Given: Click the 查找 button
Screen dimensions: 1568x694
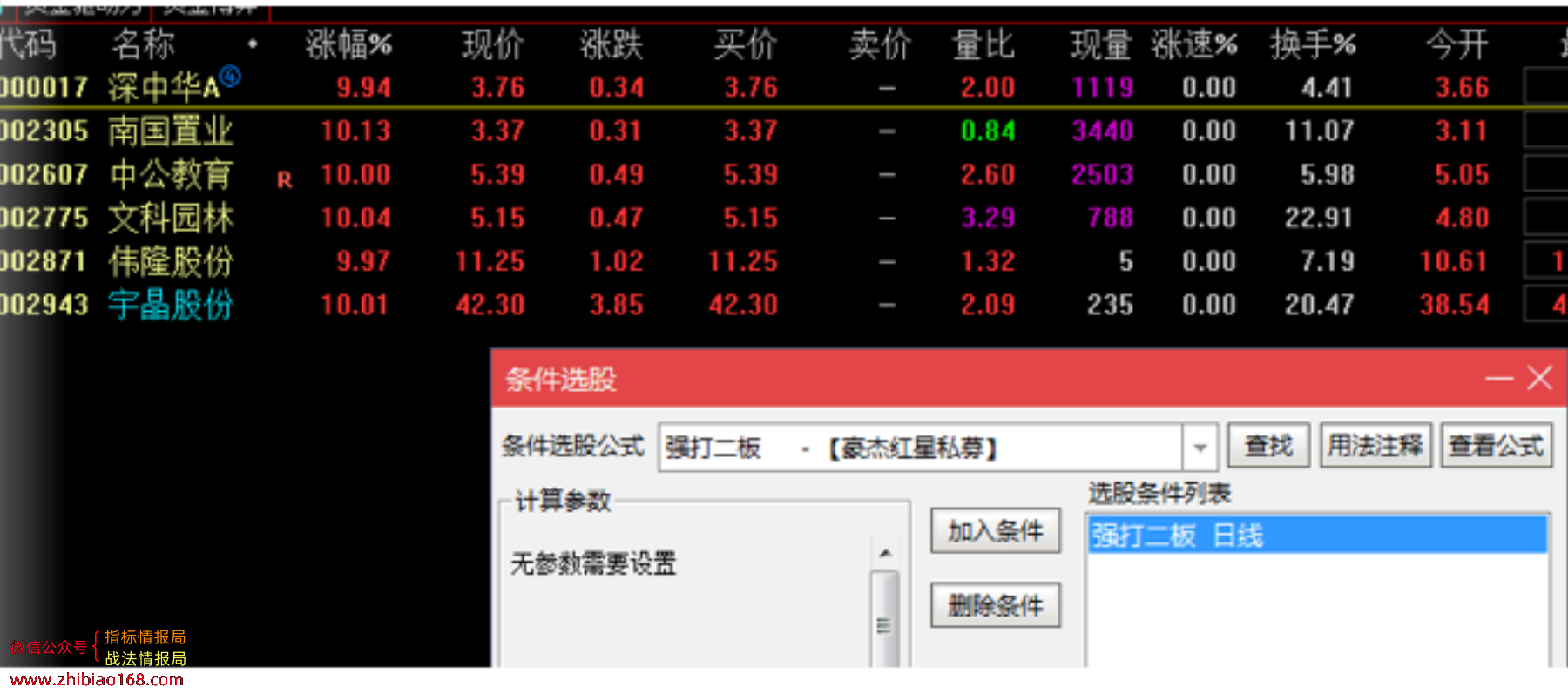Looking at the screenshot, I should pyautogui.click(x=1268, y=446).
